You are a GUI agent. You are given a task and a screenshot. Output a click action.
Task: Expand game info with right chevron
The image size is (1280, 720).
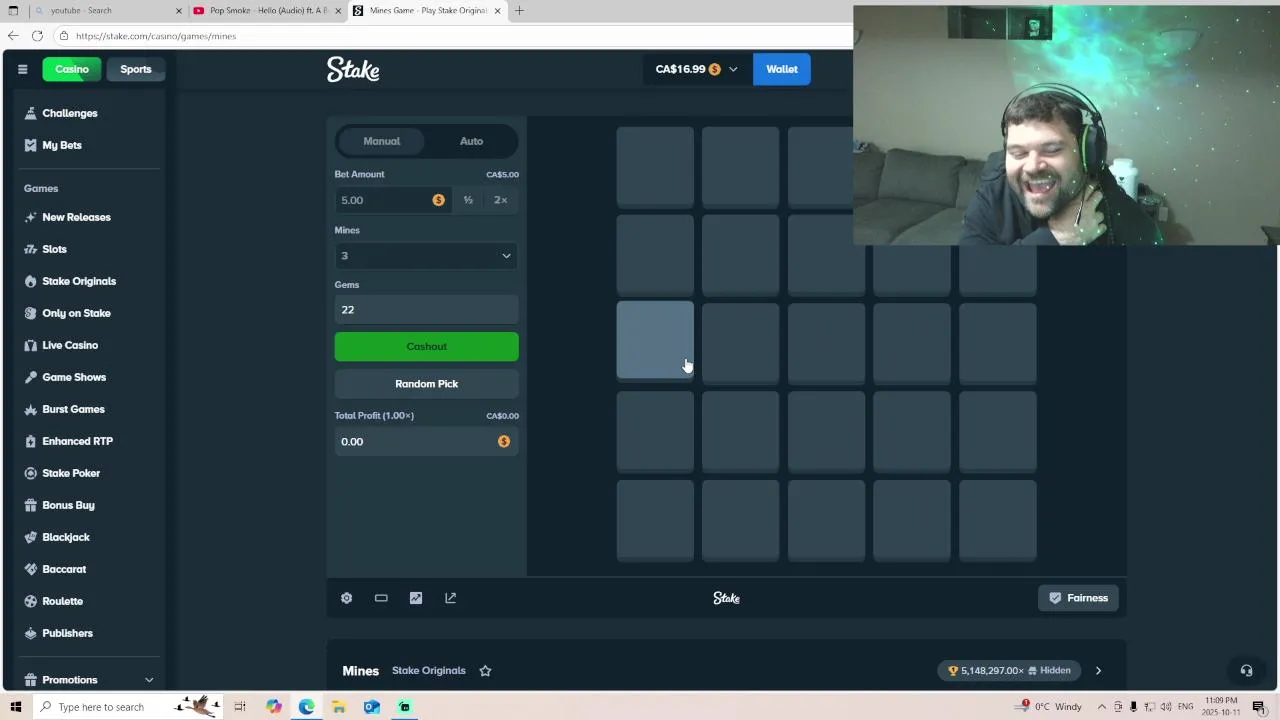pos(1098,671)
